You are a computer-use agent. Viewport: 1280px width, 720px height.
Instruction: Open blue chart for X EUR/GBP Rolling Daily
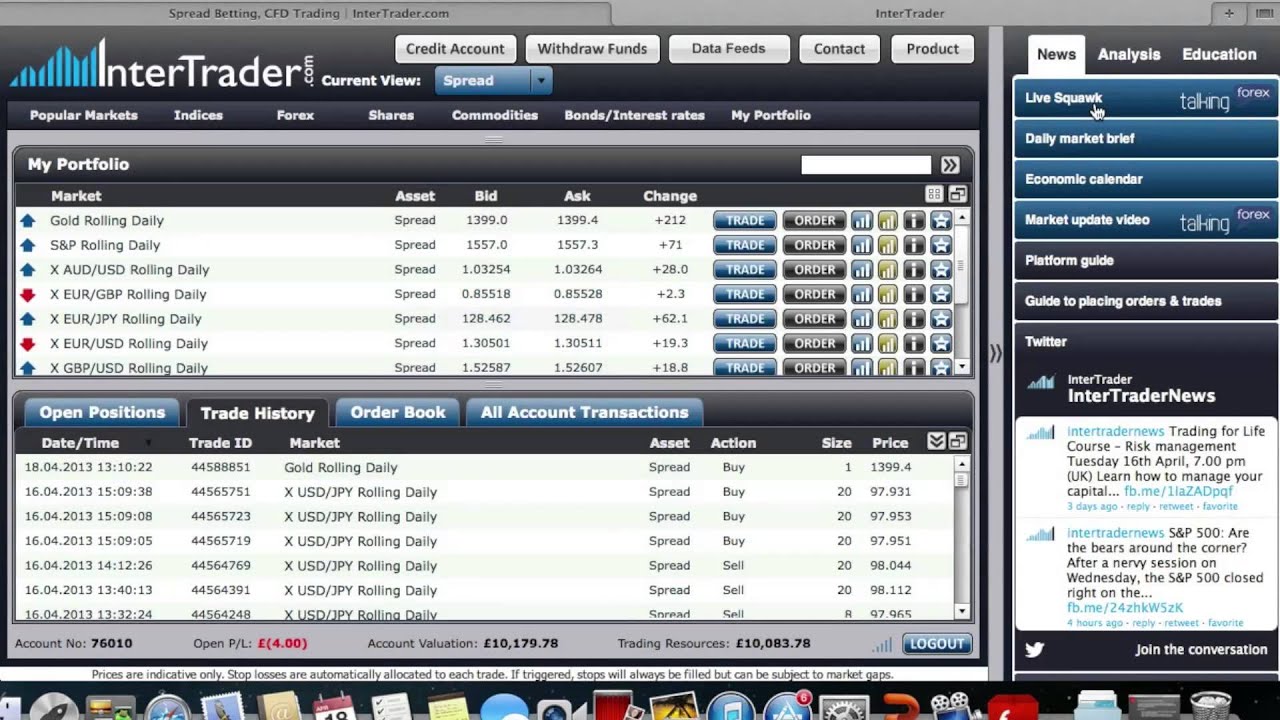tap(861, 294)
